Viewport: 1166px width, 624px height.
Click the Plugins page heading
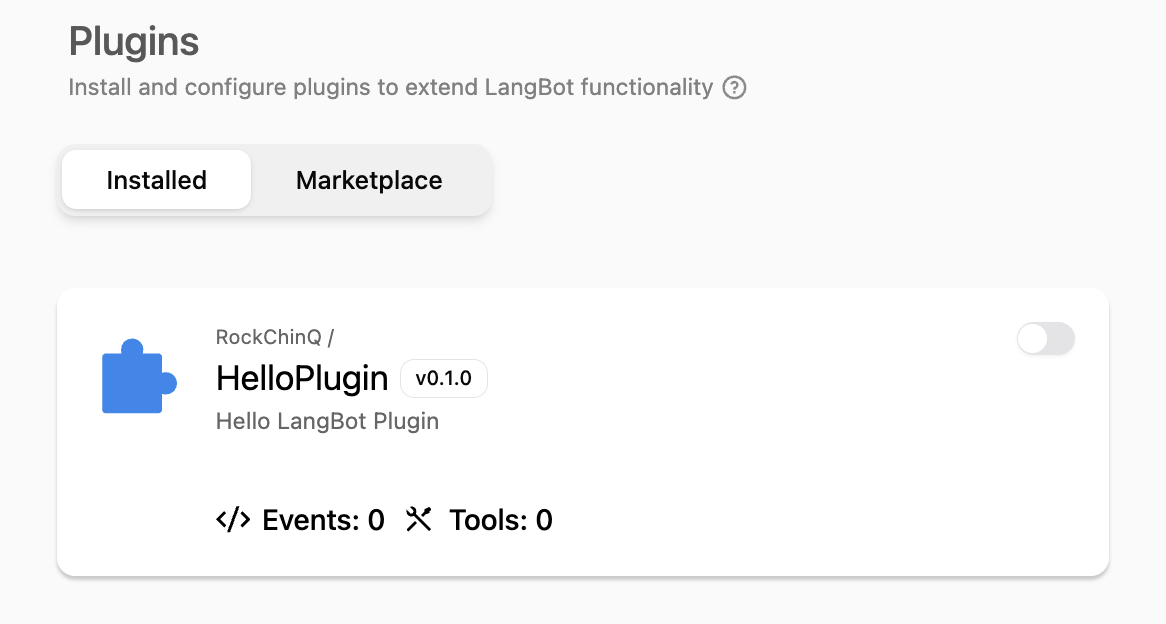click(x=133, y=42)
